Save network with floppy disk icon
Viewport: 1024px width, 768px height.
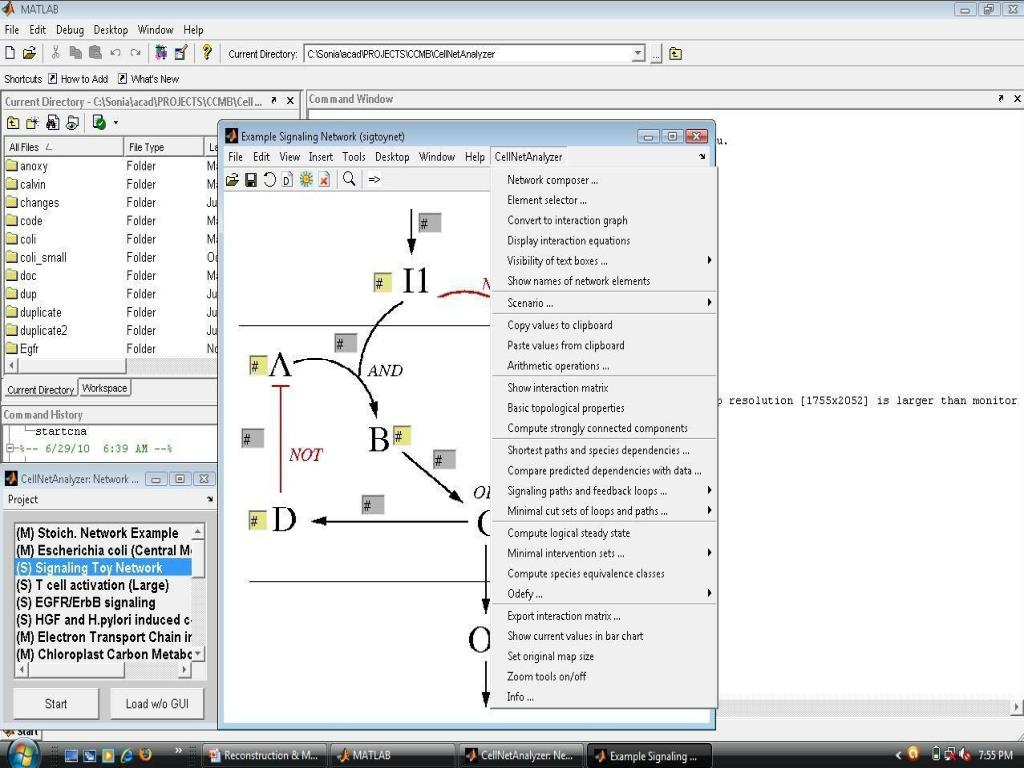[251, 180]
